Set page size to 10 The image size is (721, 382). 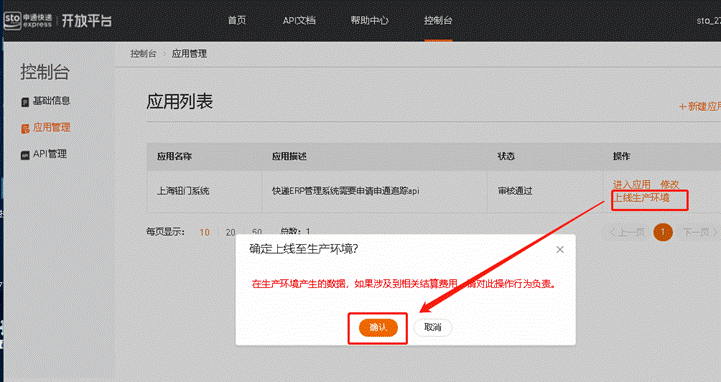pyautogui.click(x=205, y=232)
